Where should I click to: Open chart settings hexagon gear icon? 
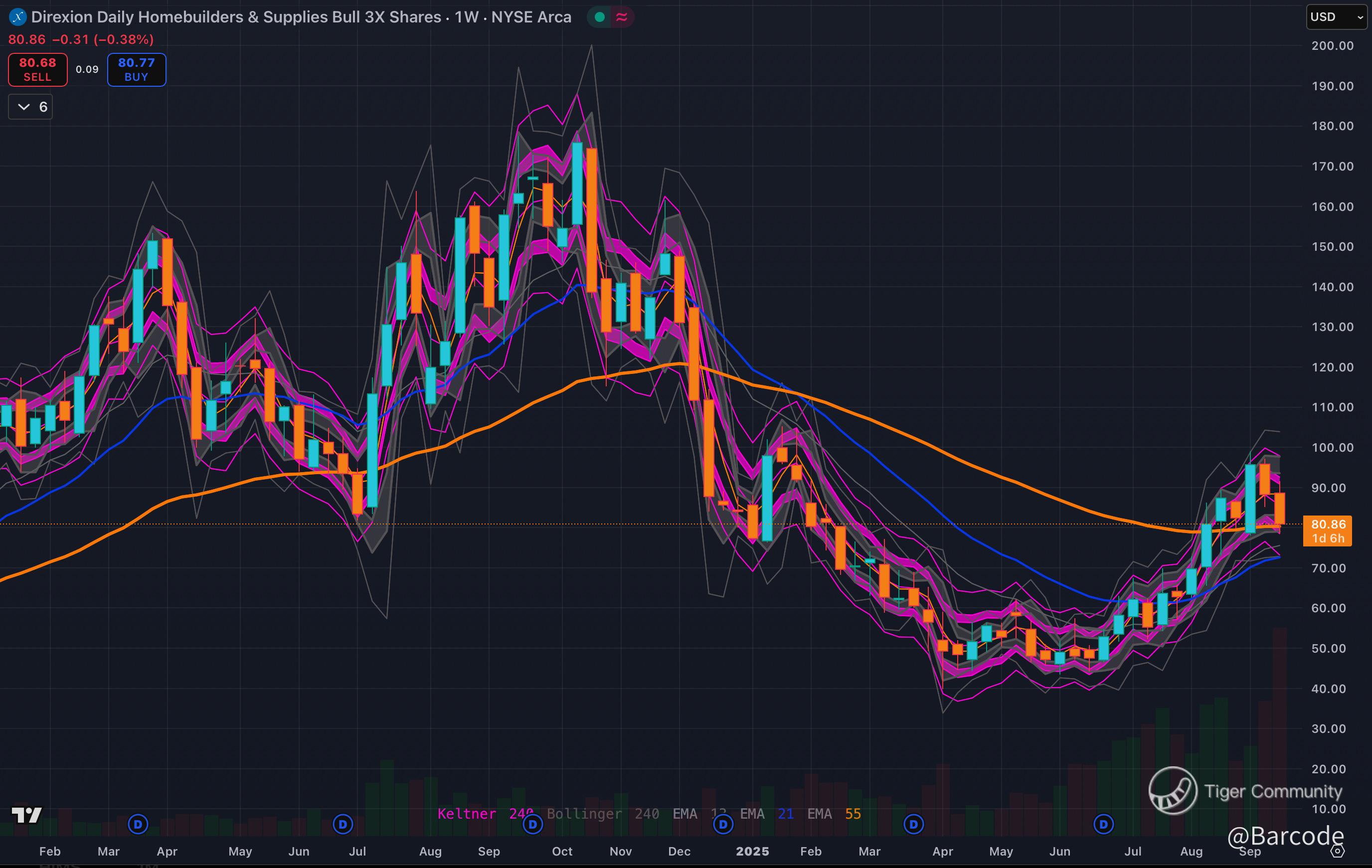tap(1337, 852)
